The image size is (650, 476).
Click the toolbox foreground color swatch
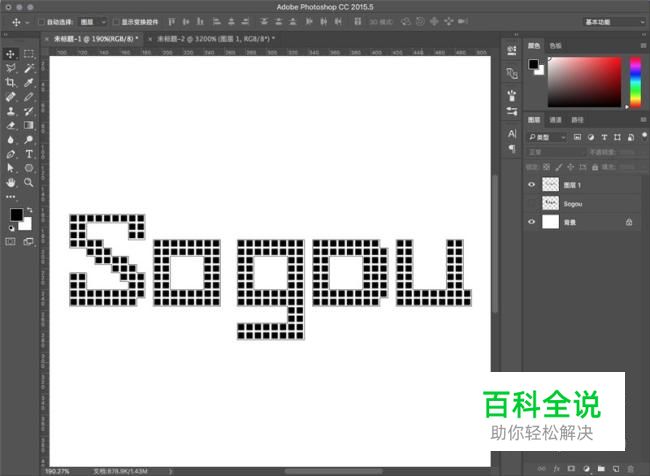click(x=17, y=215)
